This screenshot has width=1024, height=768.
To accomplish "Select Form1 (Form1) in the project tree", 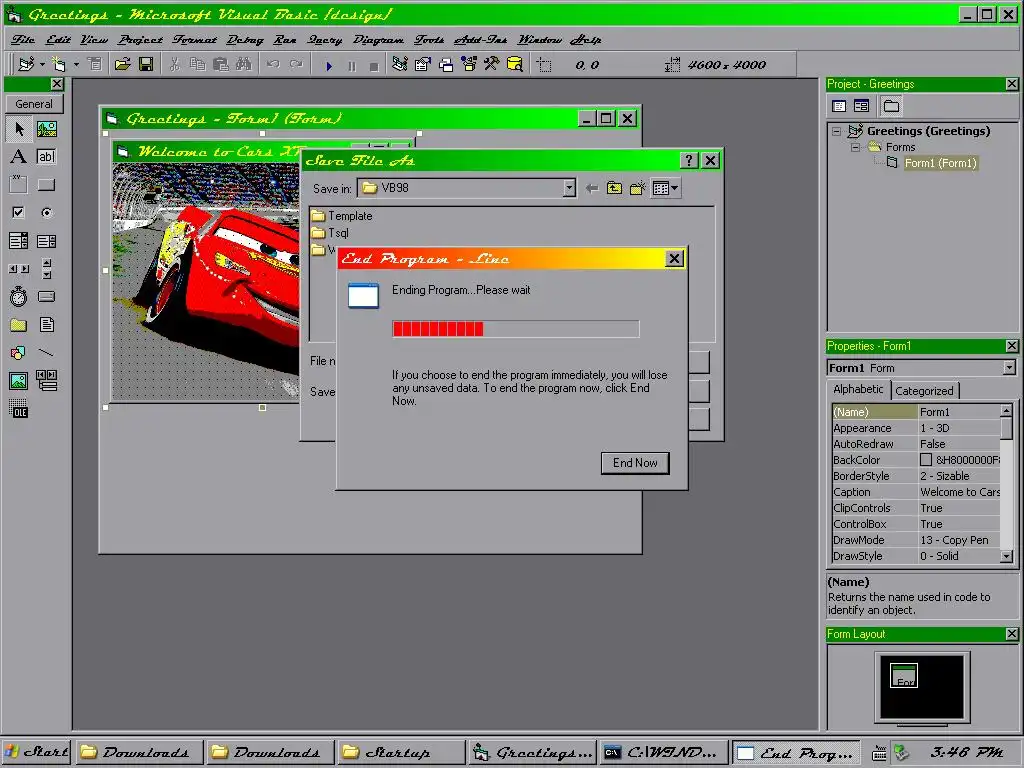I will [940, 163].
